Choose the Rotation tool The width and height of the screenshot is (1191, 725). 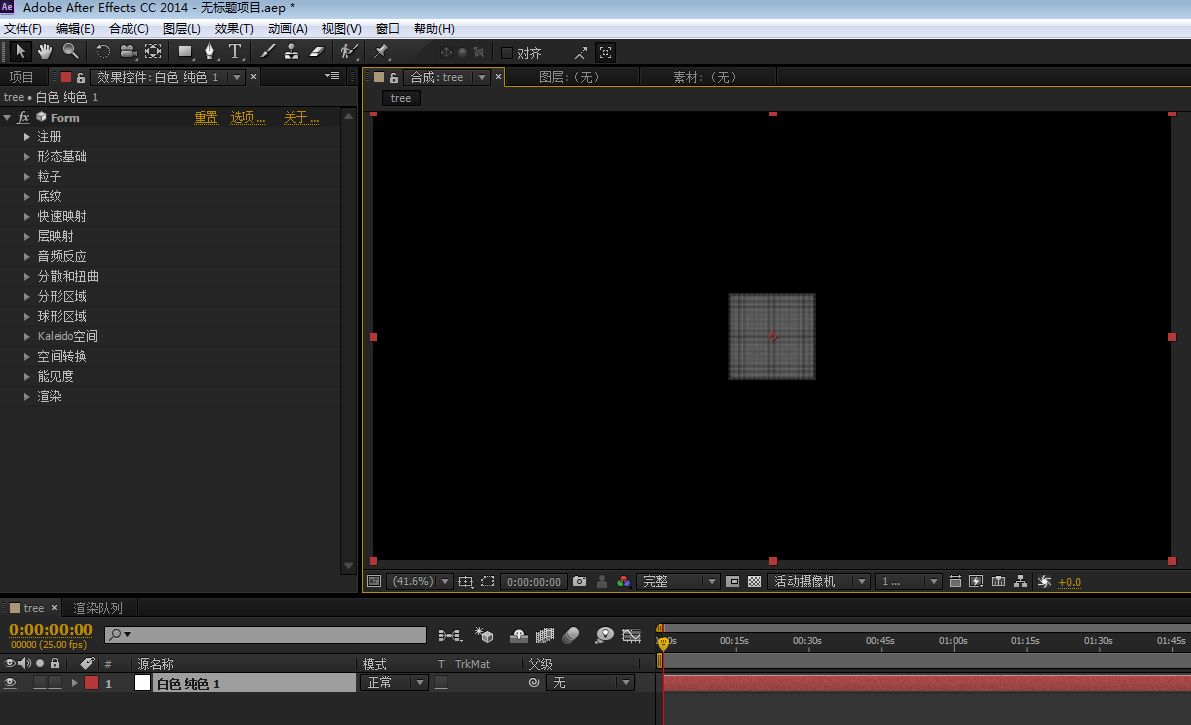tap(102, 51)
